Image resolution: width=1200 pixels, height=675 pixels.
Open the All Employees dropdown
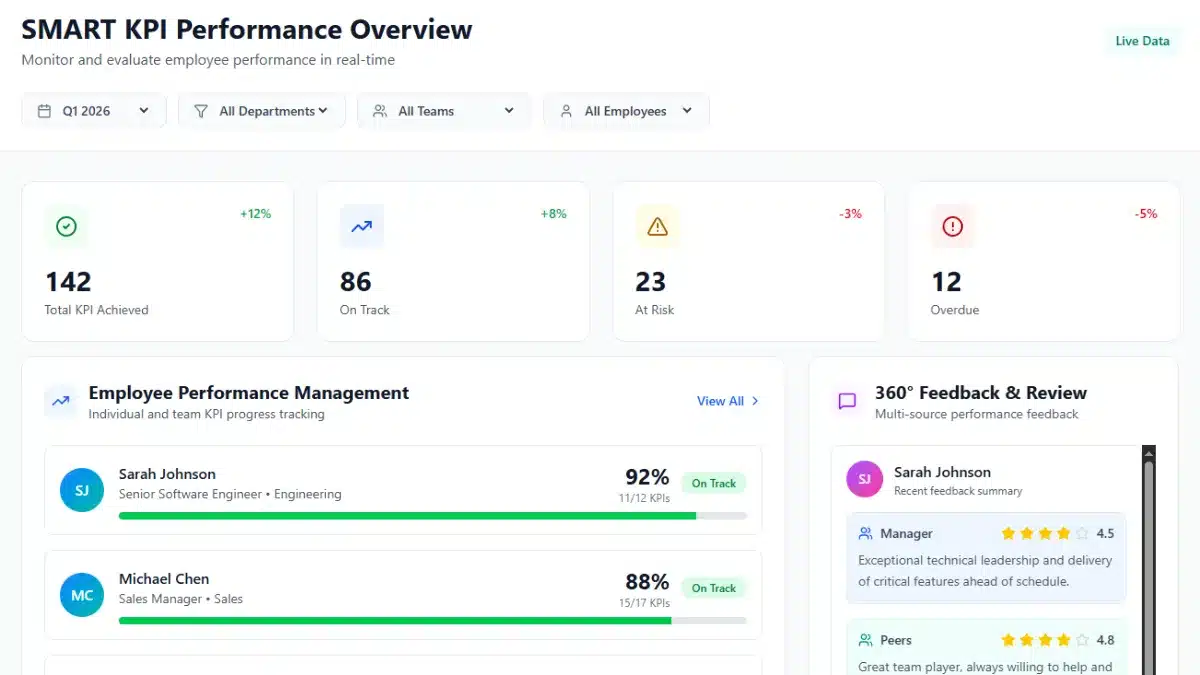pos(625,110)
